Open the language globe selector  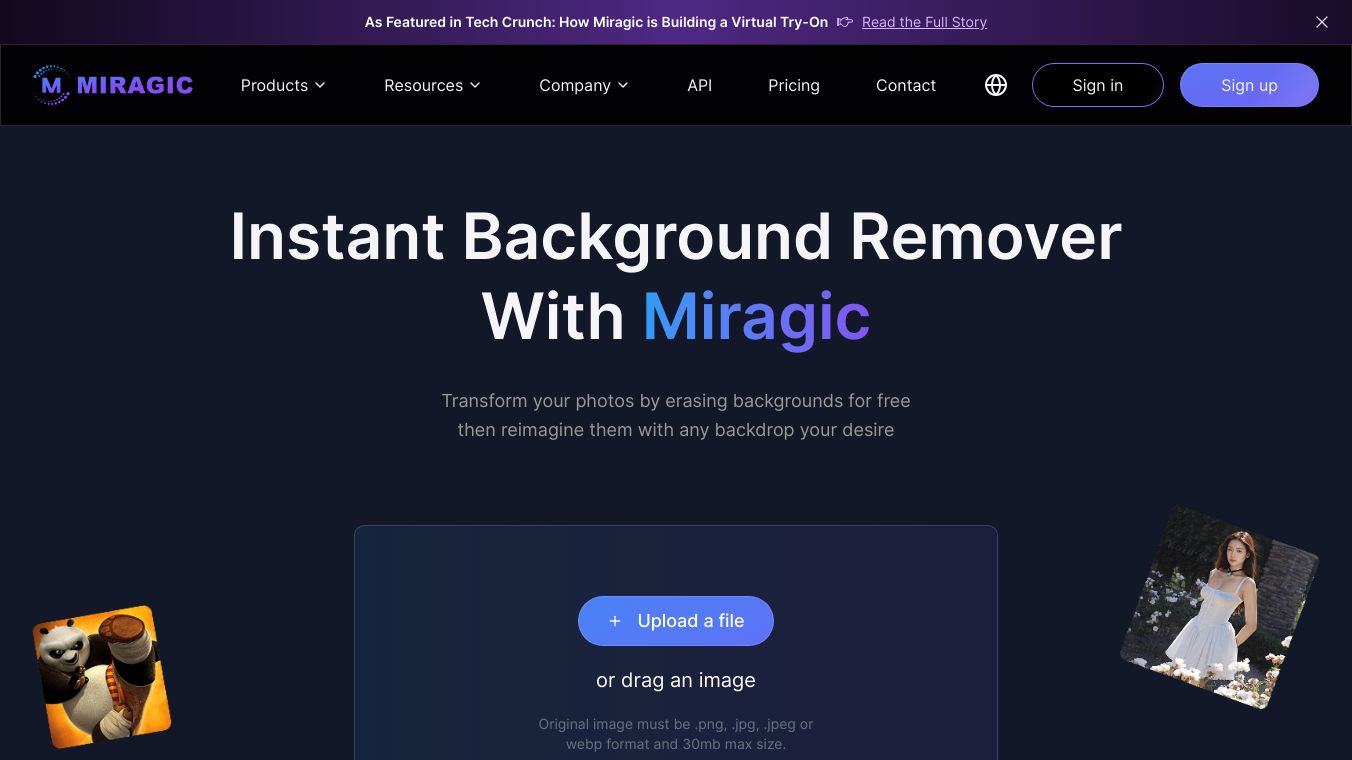(x=996, y=85)
